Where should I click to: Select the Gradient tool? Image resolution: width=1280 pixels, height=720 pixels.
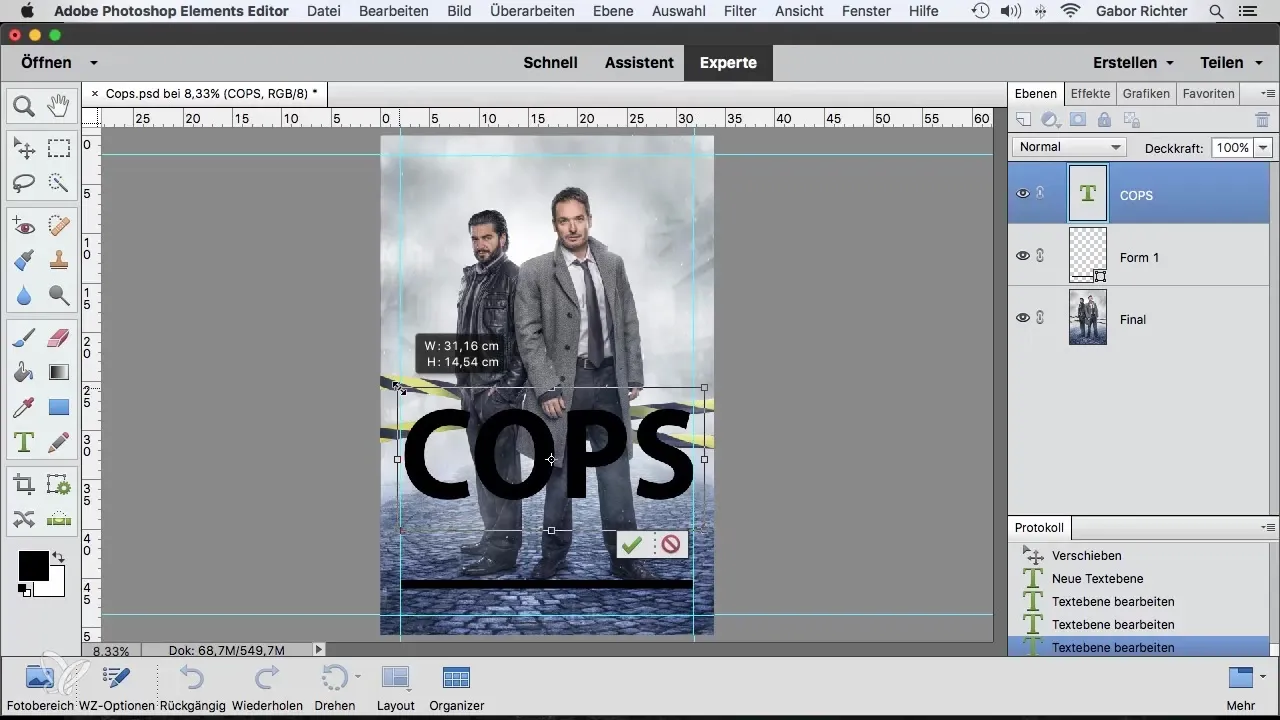(x=59, y=373)
